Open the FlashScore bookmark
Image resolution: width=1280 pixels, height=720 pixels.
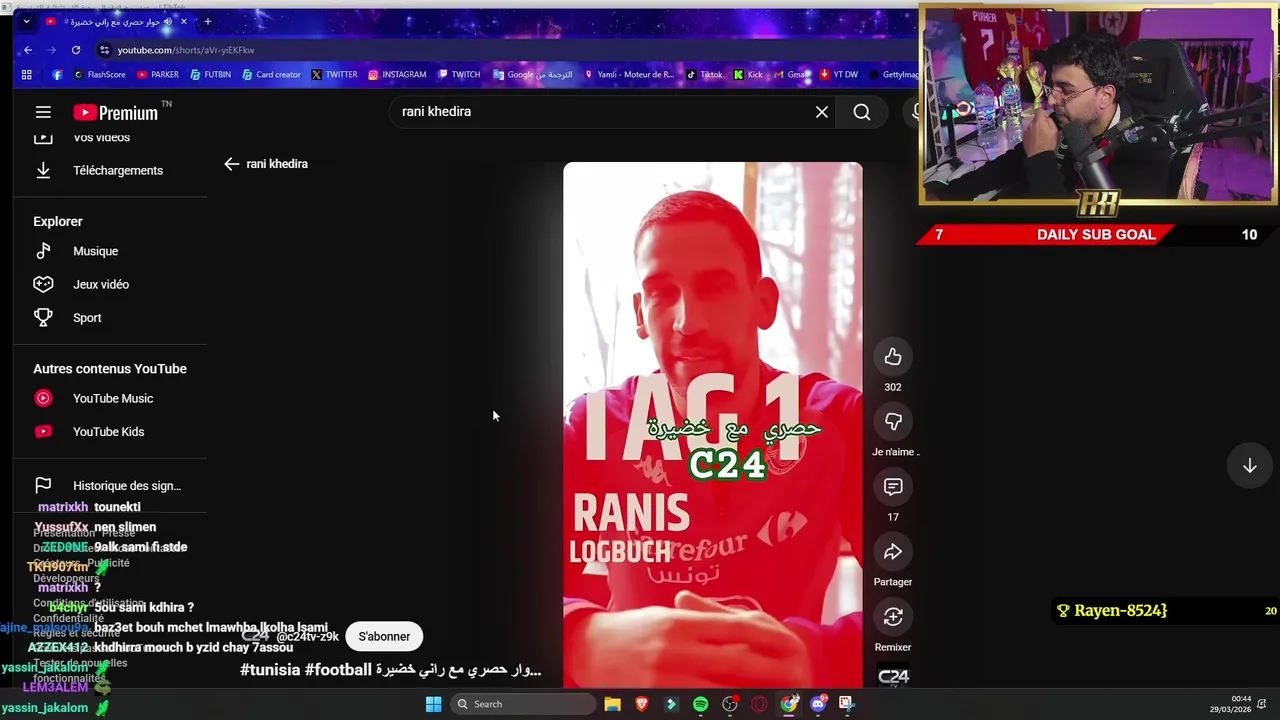(99, 74)
